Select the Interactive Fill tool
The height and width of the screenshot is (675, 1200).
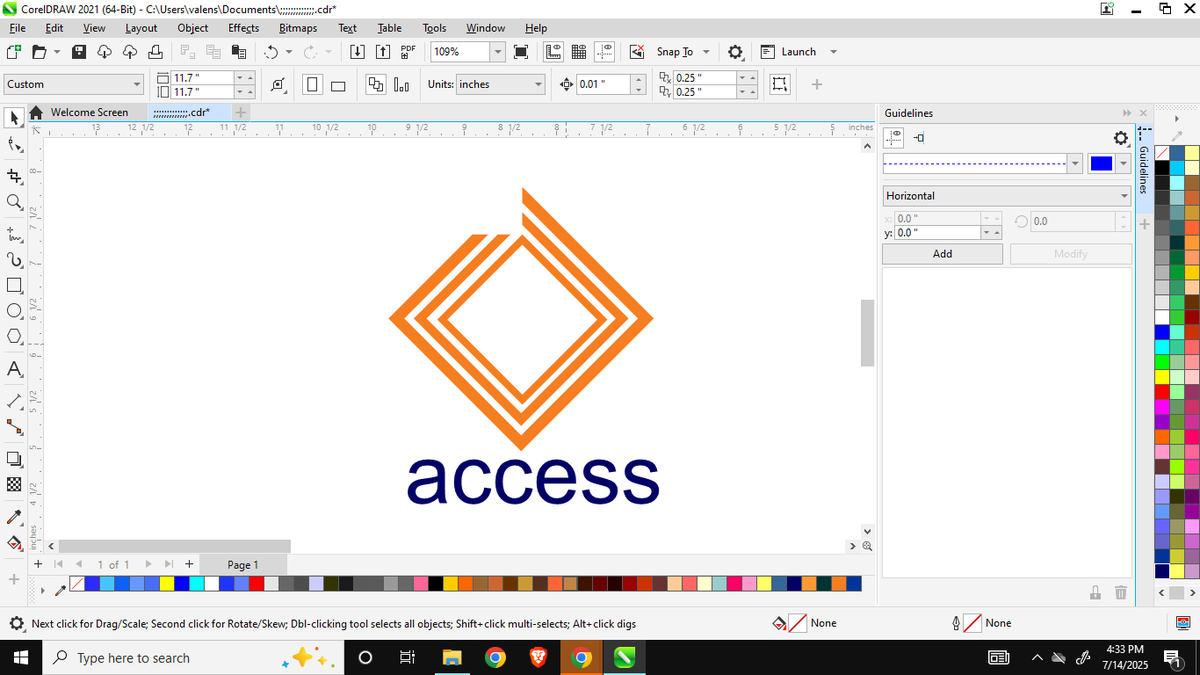tap(14, 543)
